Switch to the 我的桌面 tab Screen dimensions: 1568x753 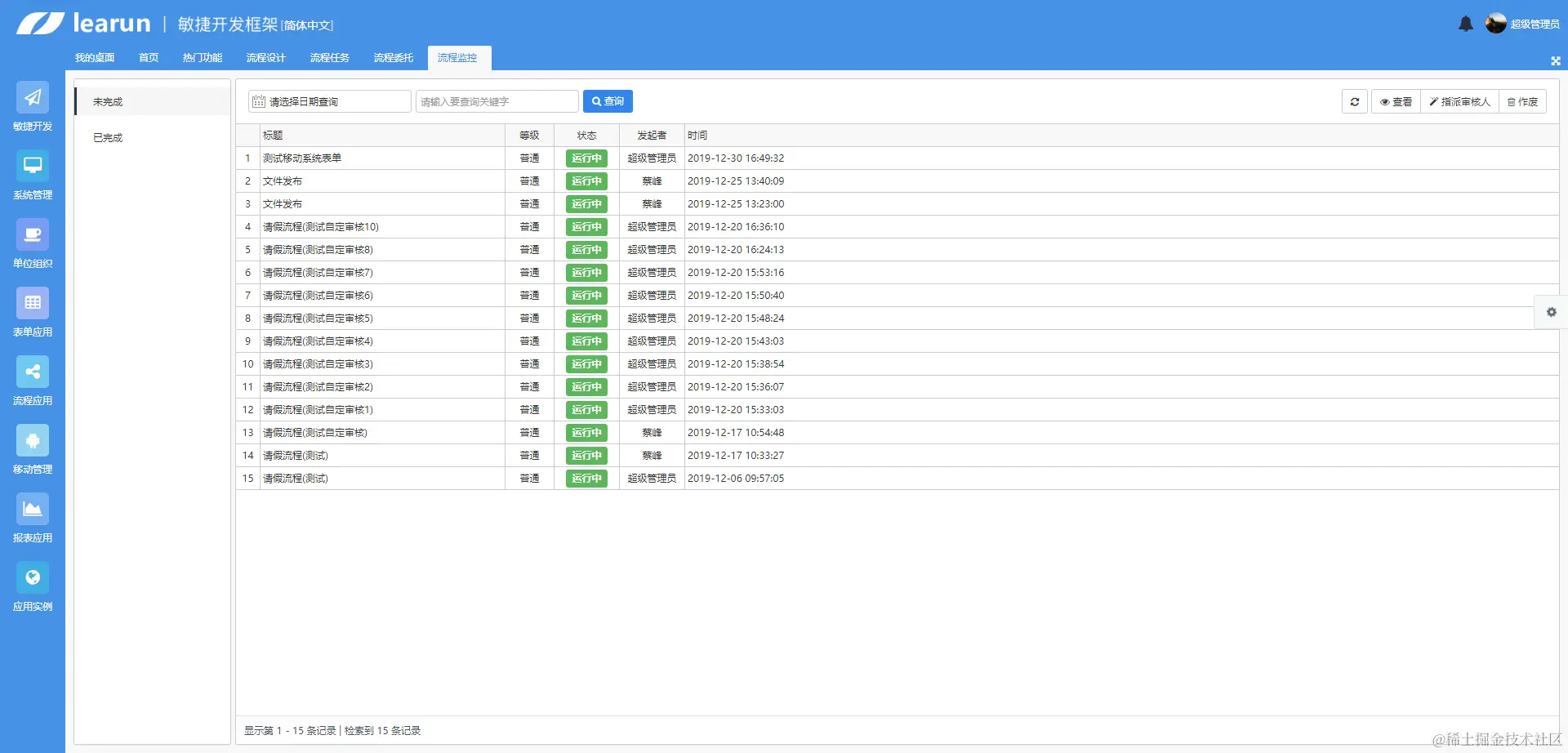[x=95, y=58]
